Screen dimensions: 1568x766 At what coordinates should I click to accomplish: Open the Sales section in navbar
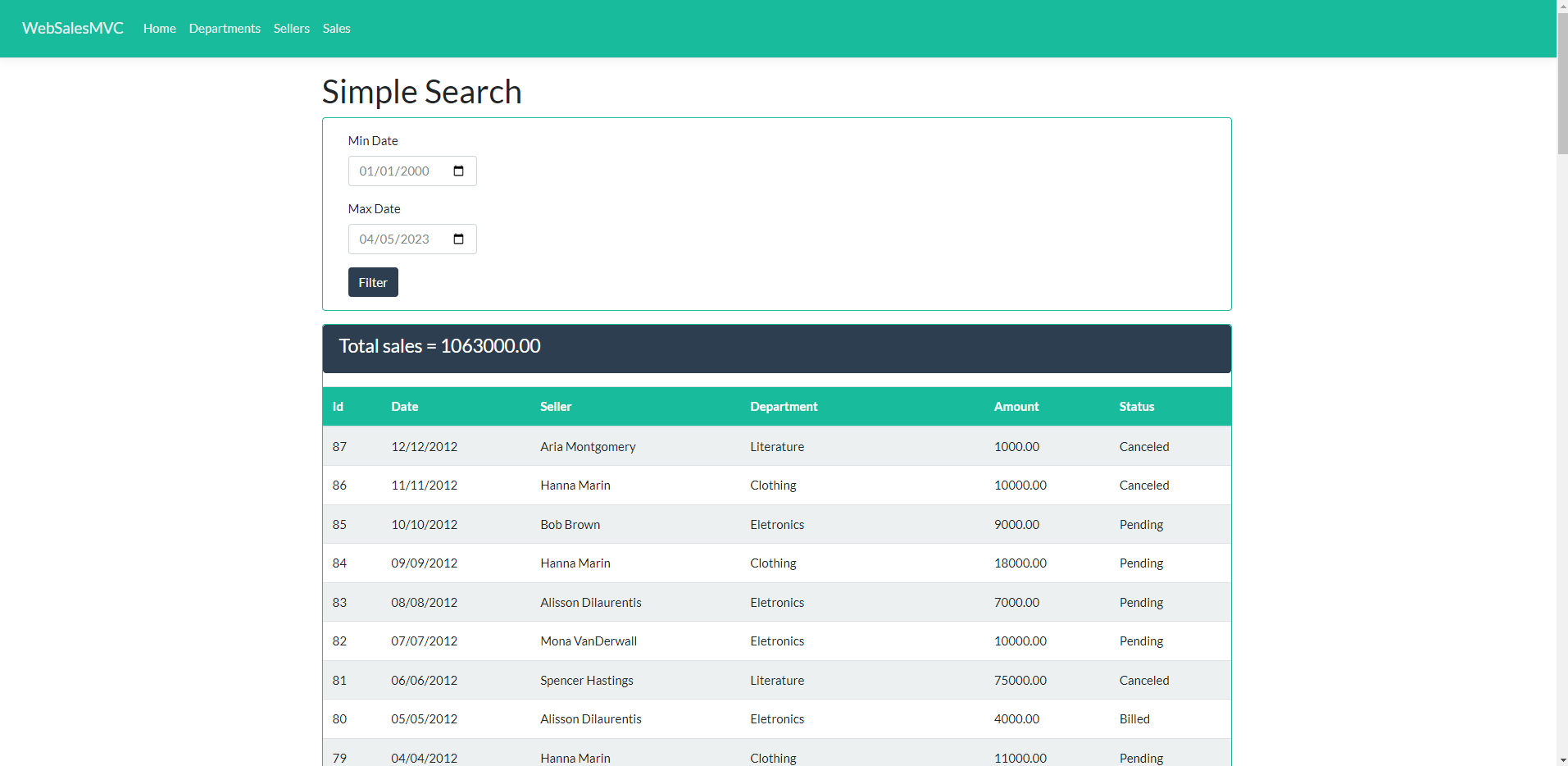tap(336, 28)
